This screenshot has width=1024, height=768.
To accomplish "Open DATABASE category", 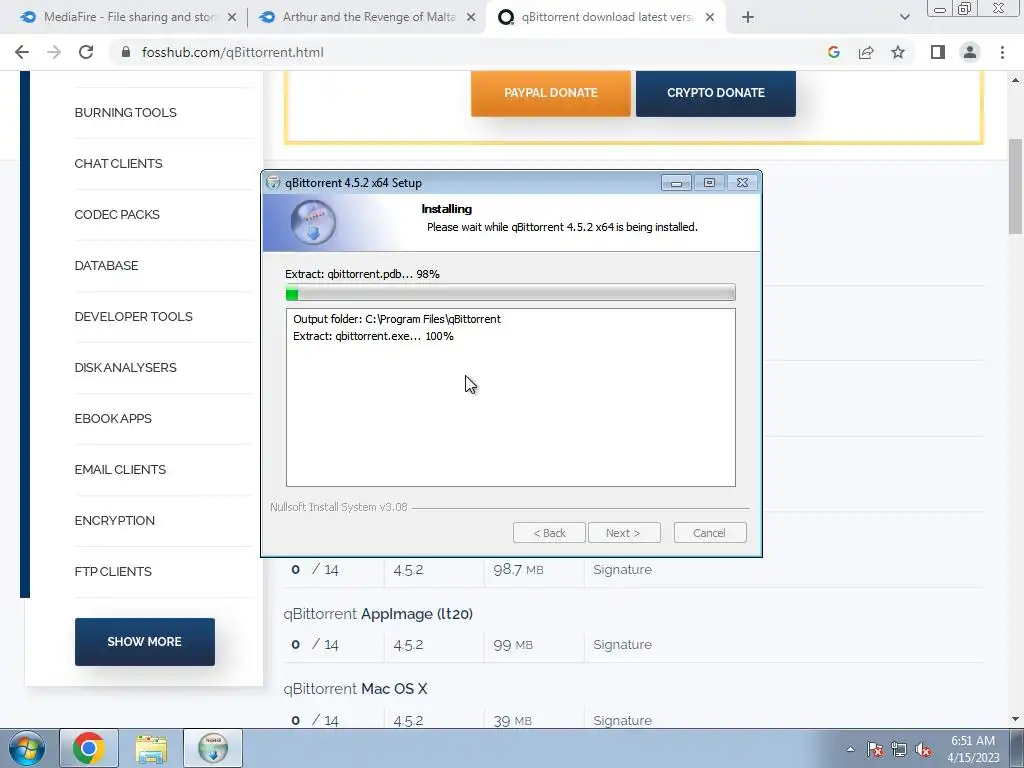I will click(x=106, y=265).
